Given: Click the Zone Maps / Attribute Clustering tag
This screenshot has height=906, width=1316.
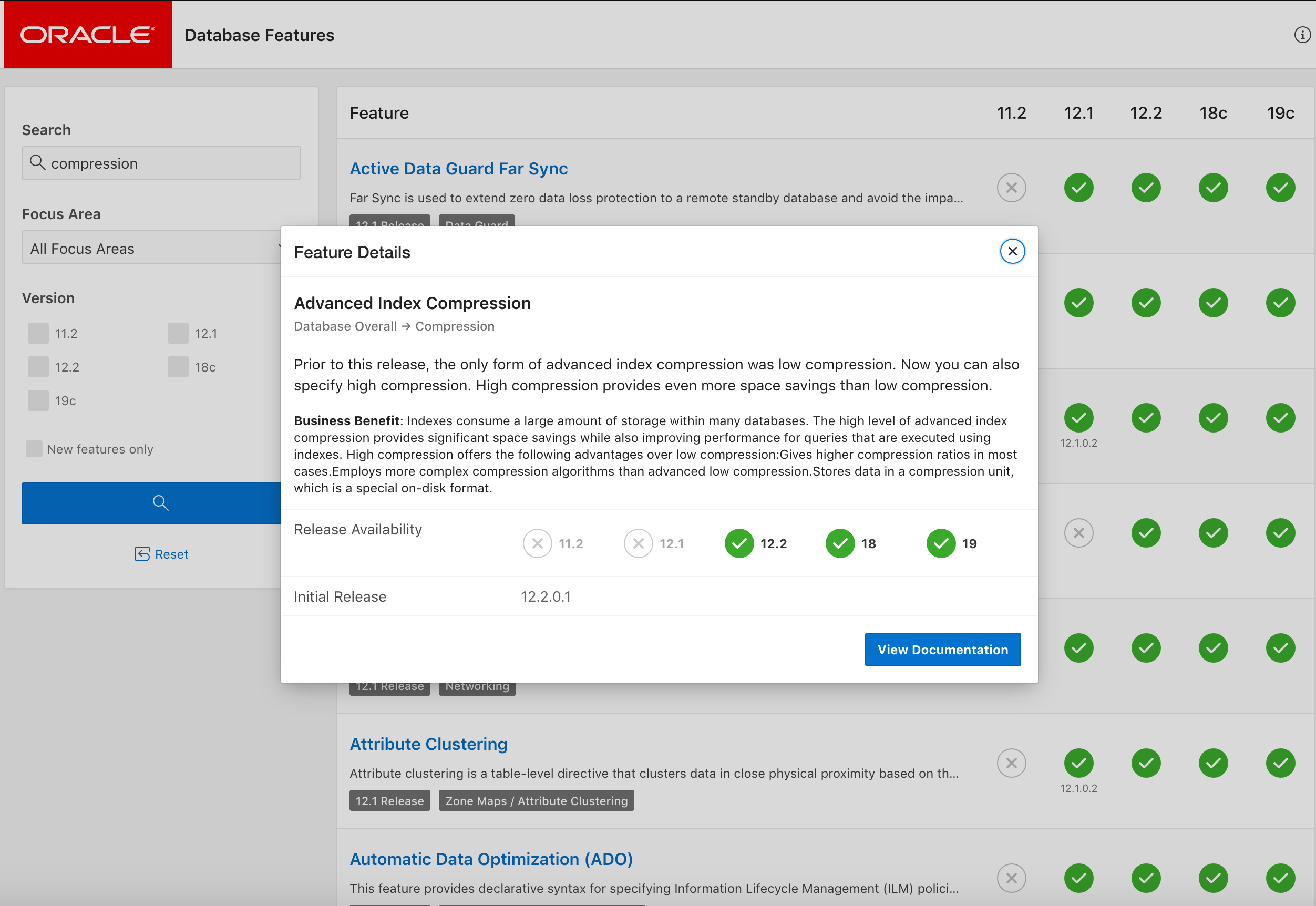Looking at the screenshot, I should pyautogui.click(x=536, y=800).
